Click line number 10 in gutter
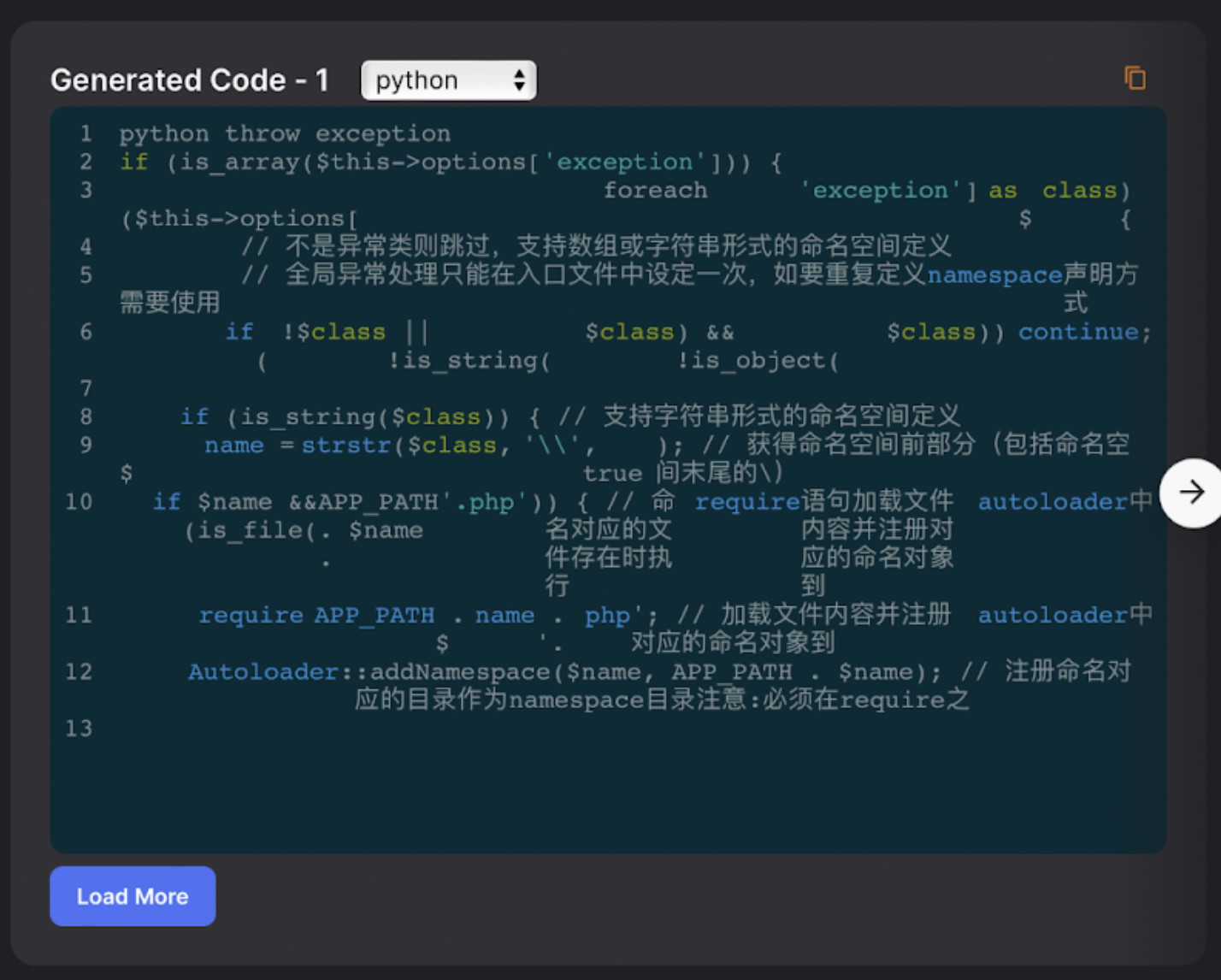Screen dimensions: 1221x980 coord(79,501)
